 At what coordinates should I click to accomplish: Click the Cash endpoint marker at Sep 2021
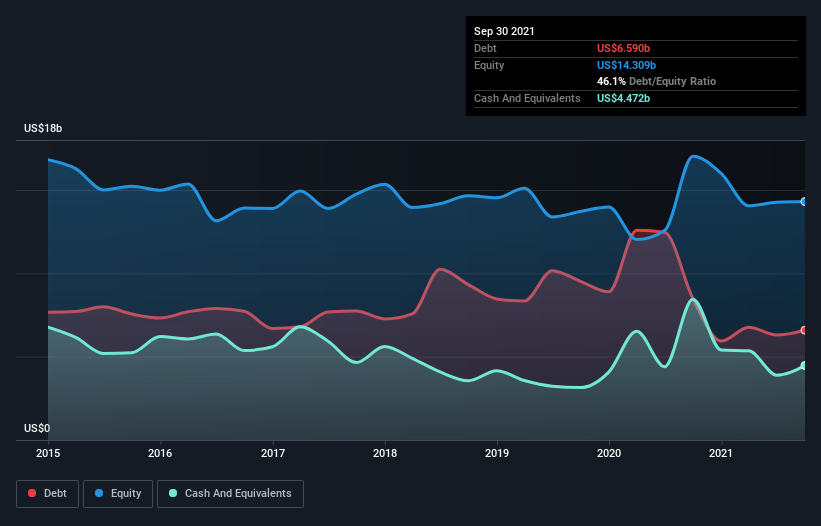803,365
